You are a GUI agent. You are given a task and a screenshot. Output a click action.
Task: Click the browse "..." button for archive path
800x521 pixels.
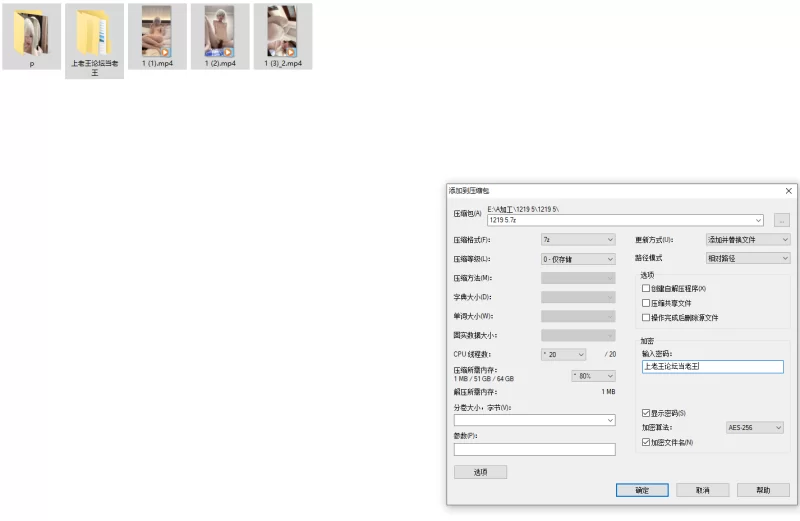[x=781, y=220]
